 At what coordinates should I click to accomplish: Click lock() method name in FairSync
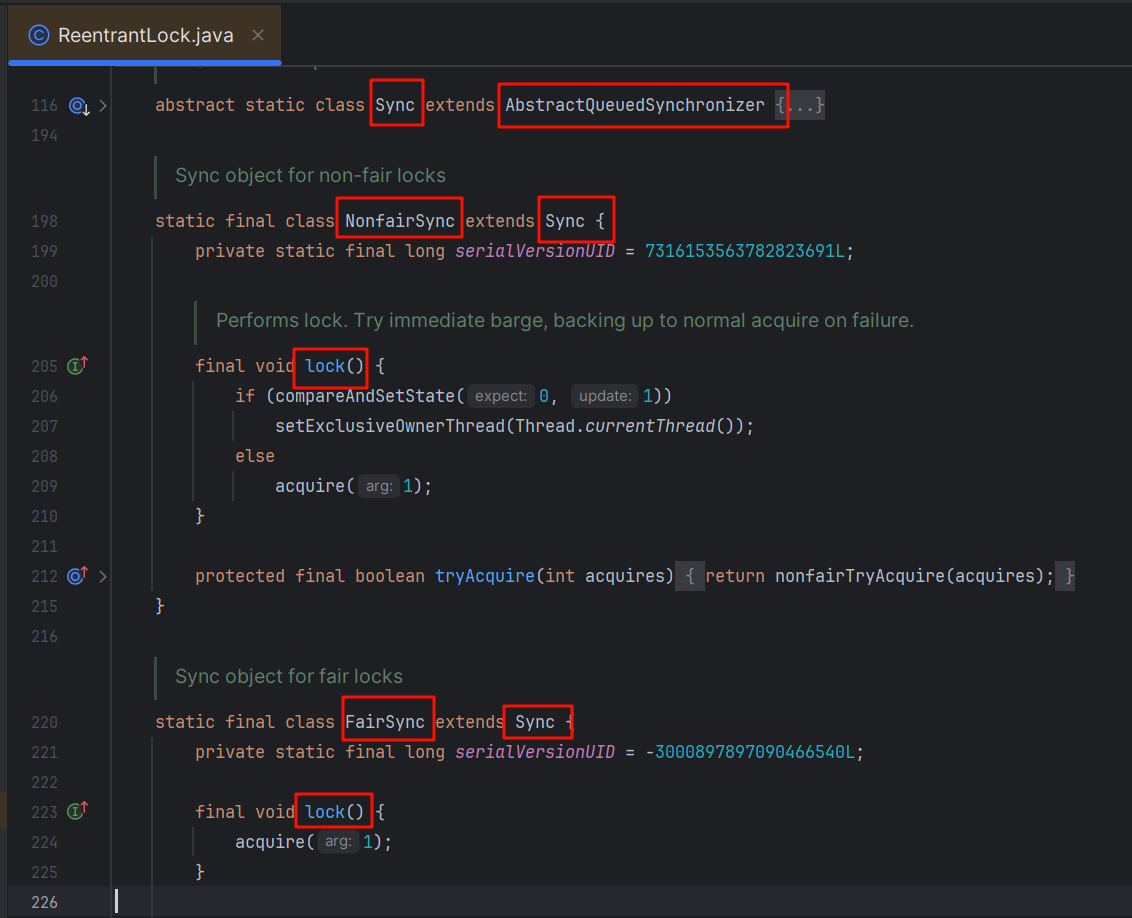[x=325, y=812]
